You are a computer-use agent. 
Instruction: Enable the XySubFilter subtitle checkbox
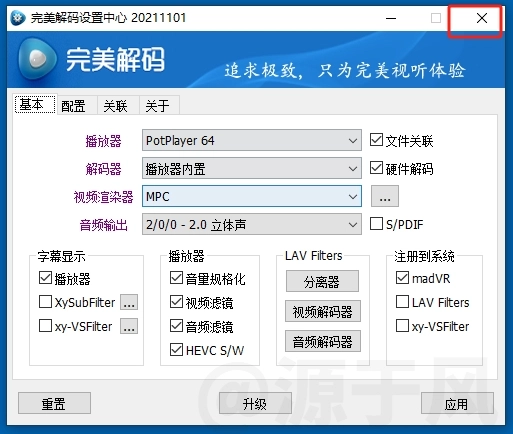45,302
